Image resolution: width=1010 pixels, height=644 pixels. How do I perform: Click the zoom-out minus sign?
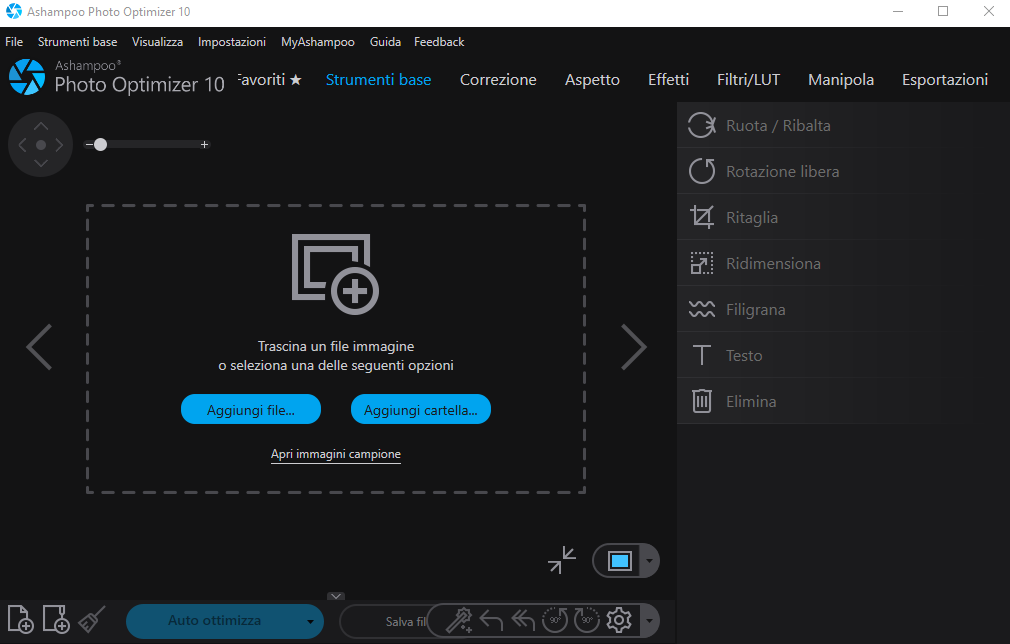89,145
